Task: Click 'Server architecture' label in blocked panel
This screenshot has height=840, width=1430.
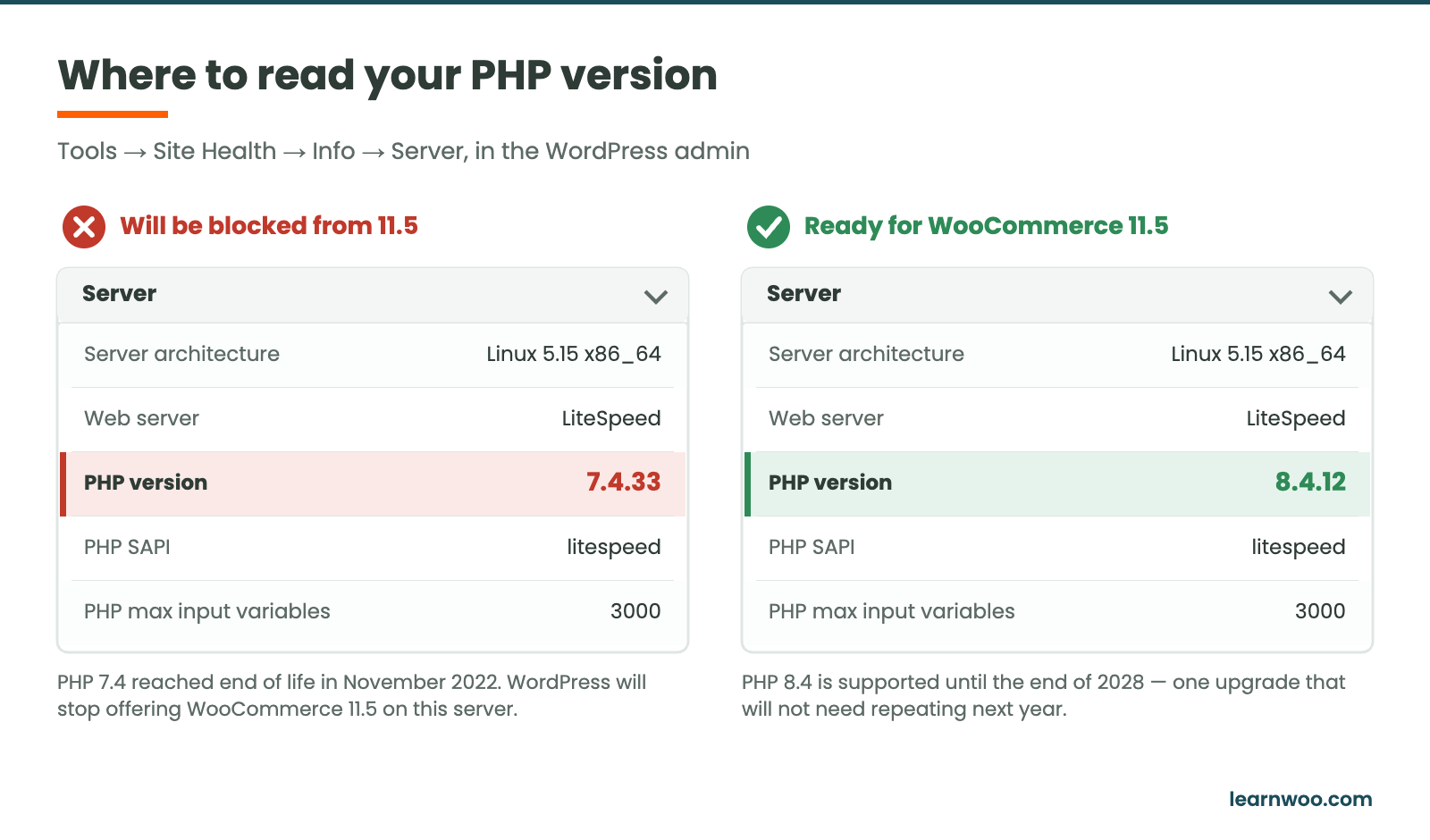Action: pyautogui.click(x=181, y=354)
